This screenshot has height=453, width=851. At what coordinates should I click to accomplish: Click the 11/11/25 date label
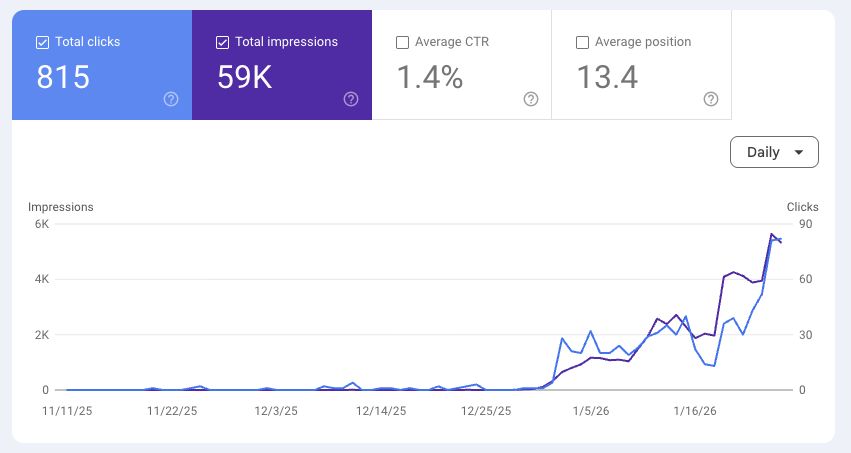click(67, 411)
